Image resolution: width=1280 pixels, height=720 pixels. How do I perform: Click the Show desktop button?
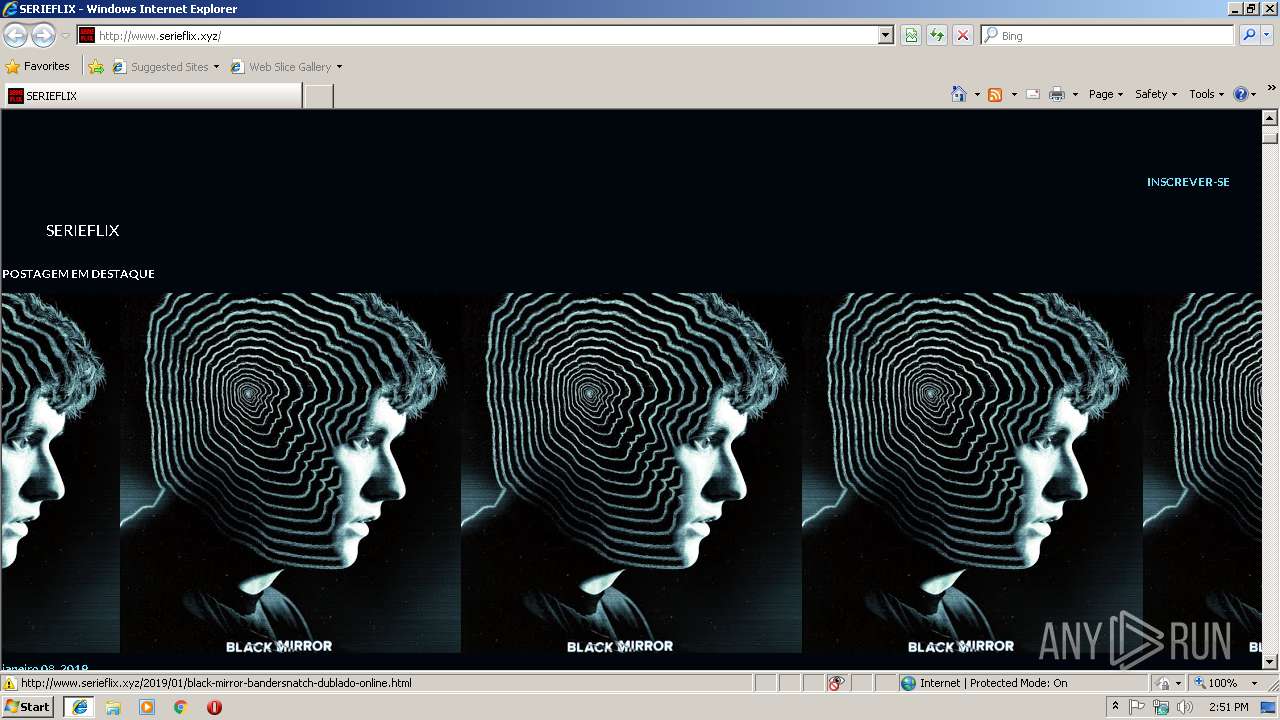tap(1269, 706)
